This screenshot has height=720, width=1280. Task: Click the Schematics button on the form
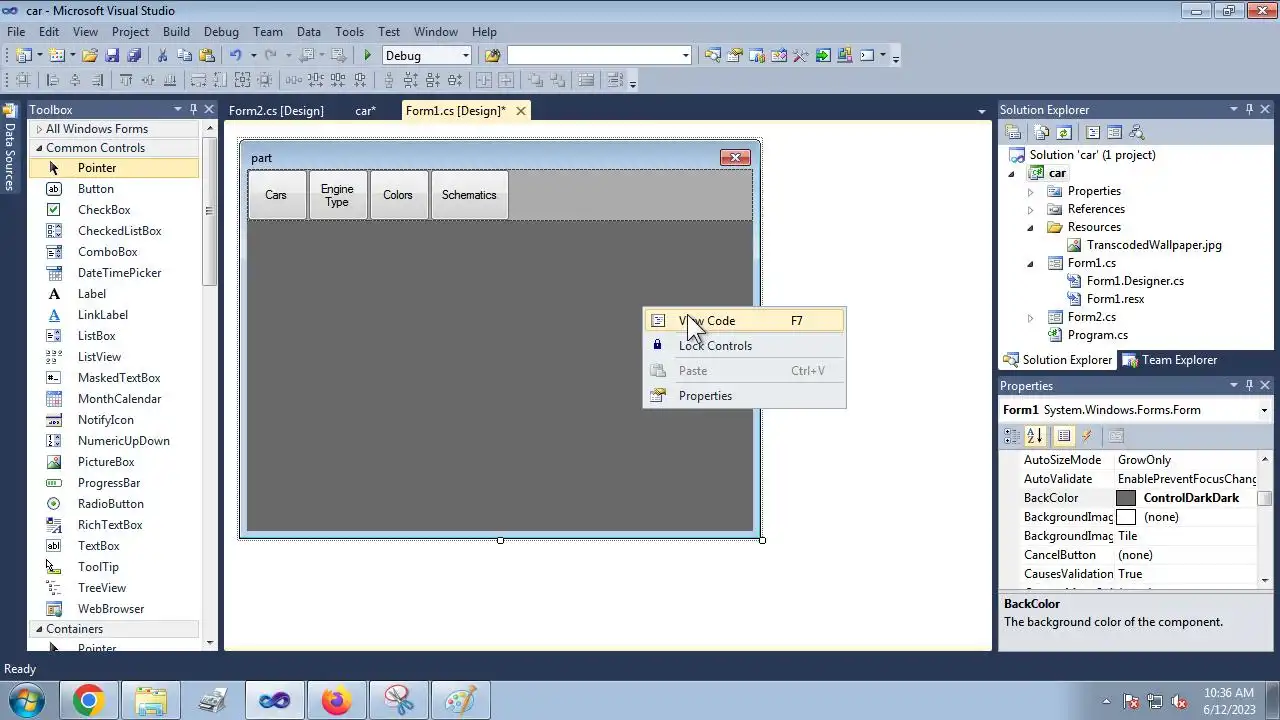469,195
